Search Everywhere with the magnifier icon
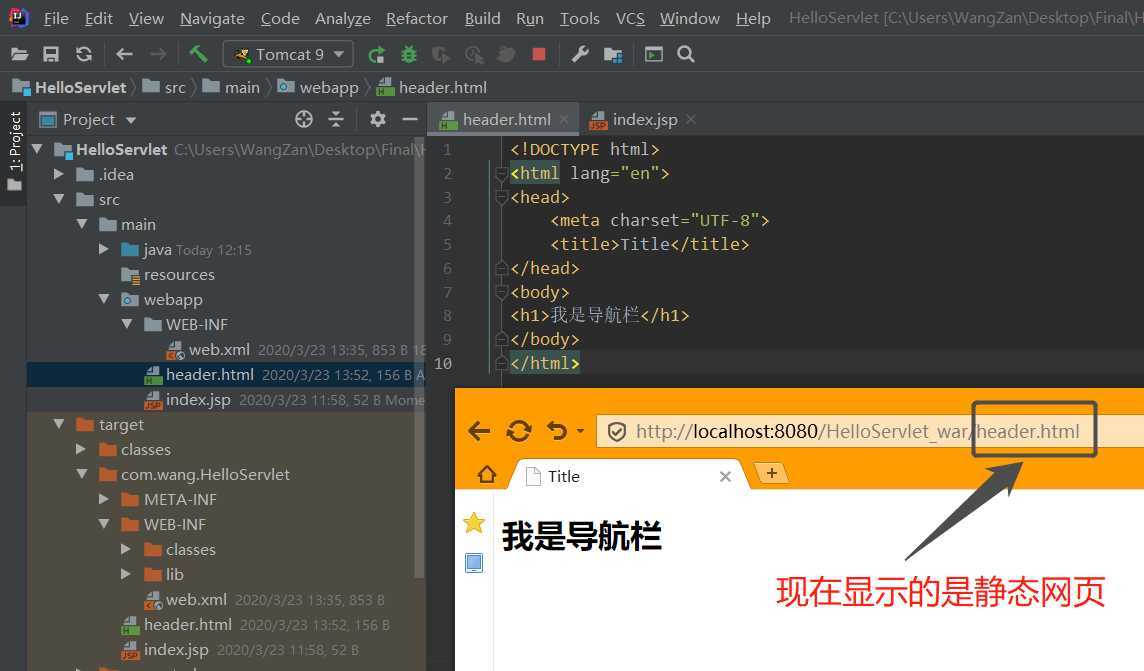Image resolution: width=1144 pixels, height=671 pixels. (686, 54)
